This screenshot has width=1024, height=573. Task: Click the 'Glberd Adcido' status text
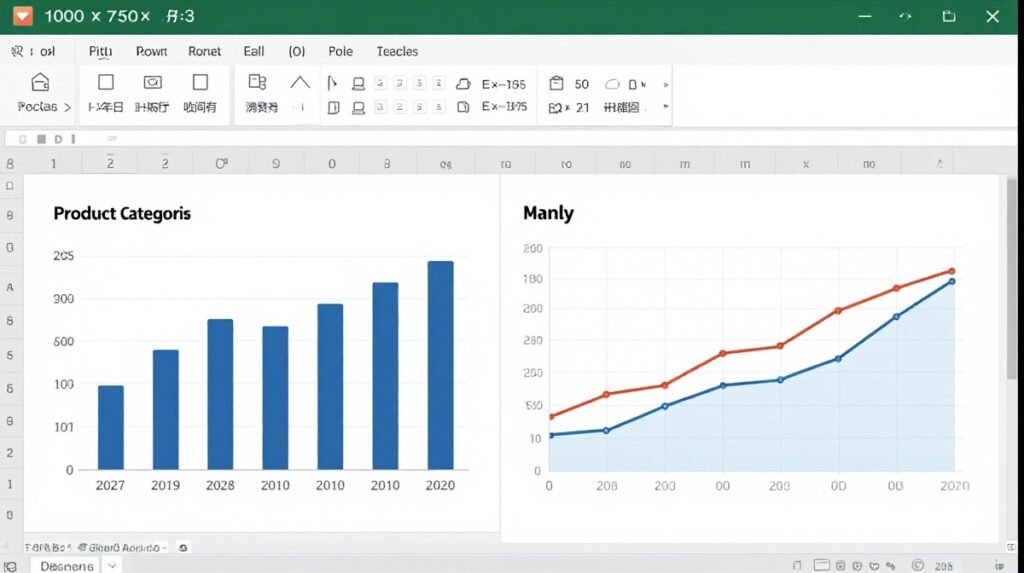point(123,548)
